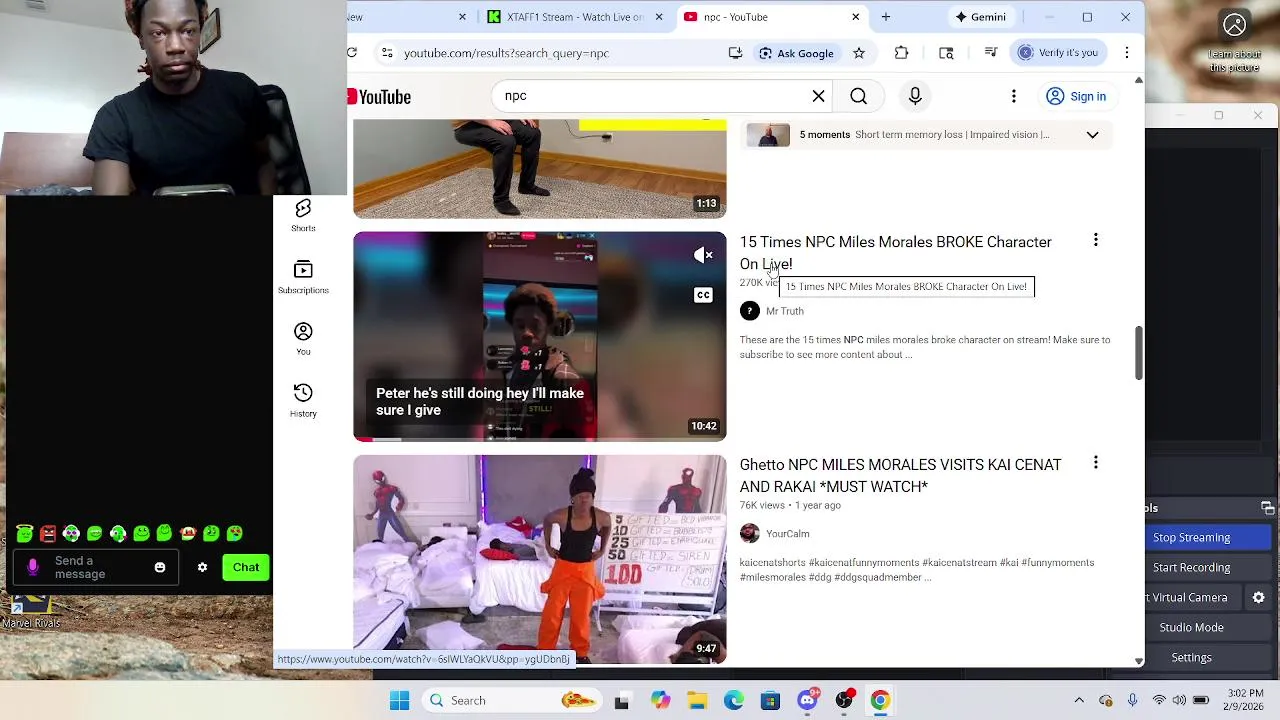Viewport: 1280px width, 720px height.
Task: Click Ask Google lens button
Action: pos(796,53)
